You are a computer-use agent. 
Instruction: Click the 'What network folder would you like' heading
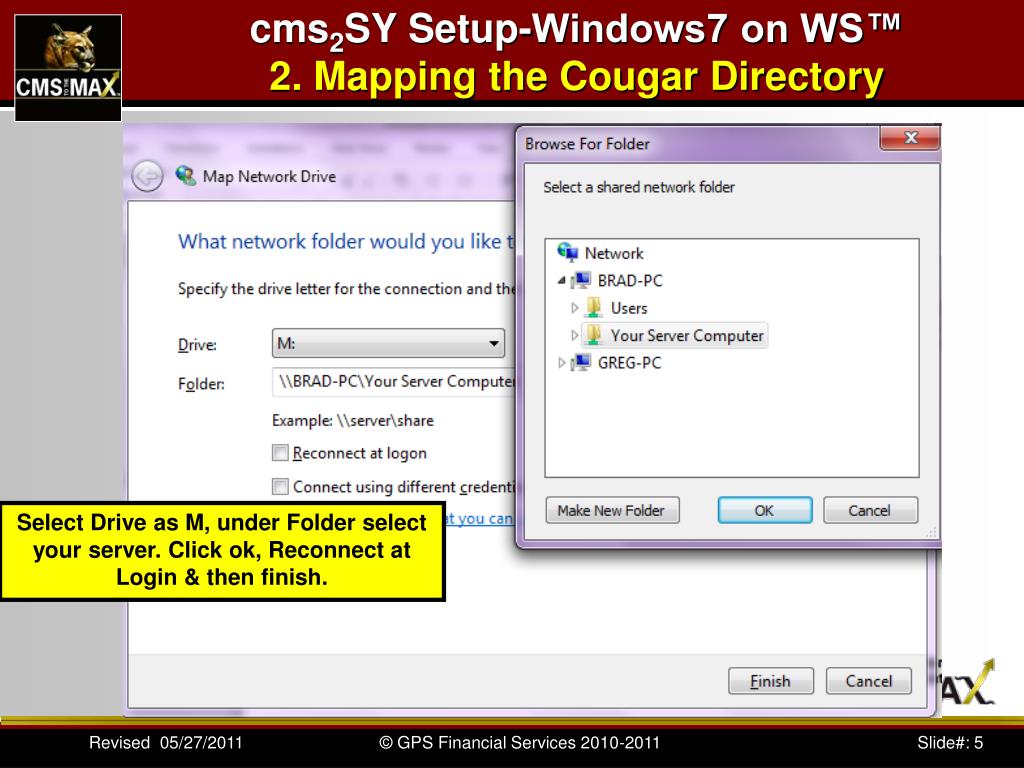pyautogui.click(x=346, y=242)
